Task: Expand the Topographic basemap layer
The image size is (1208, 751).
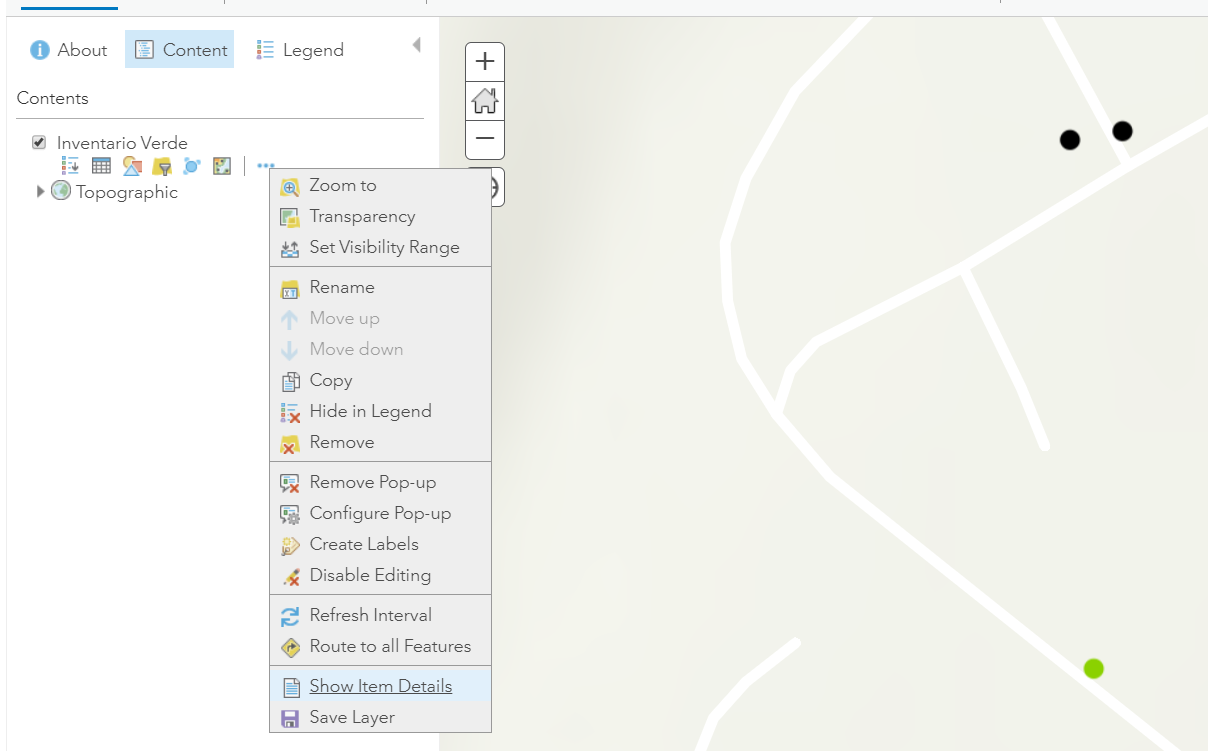Action: tap(41, 192)
